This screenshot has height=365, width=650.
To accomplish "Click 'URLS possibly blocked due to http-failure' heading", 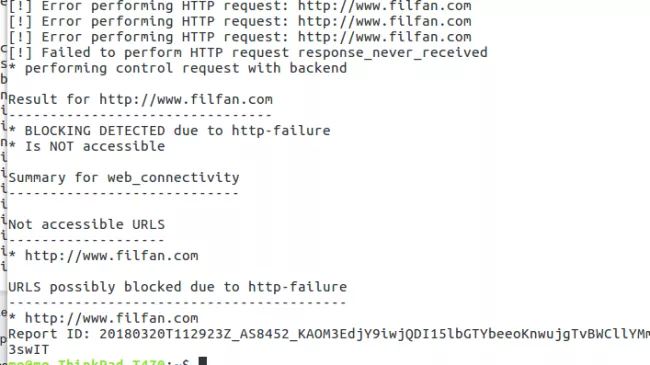I will [x=178, y=287].
